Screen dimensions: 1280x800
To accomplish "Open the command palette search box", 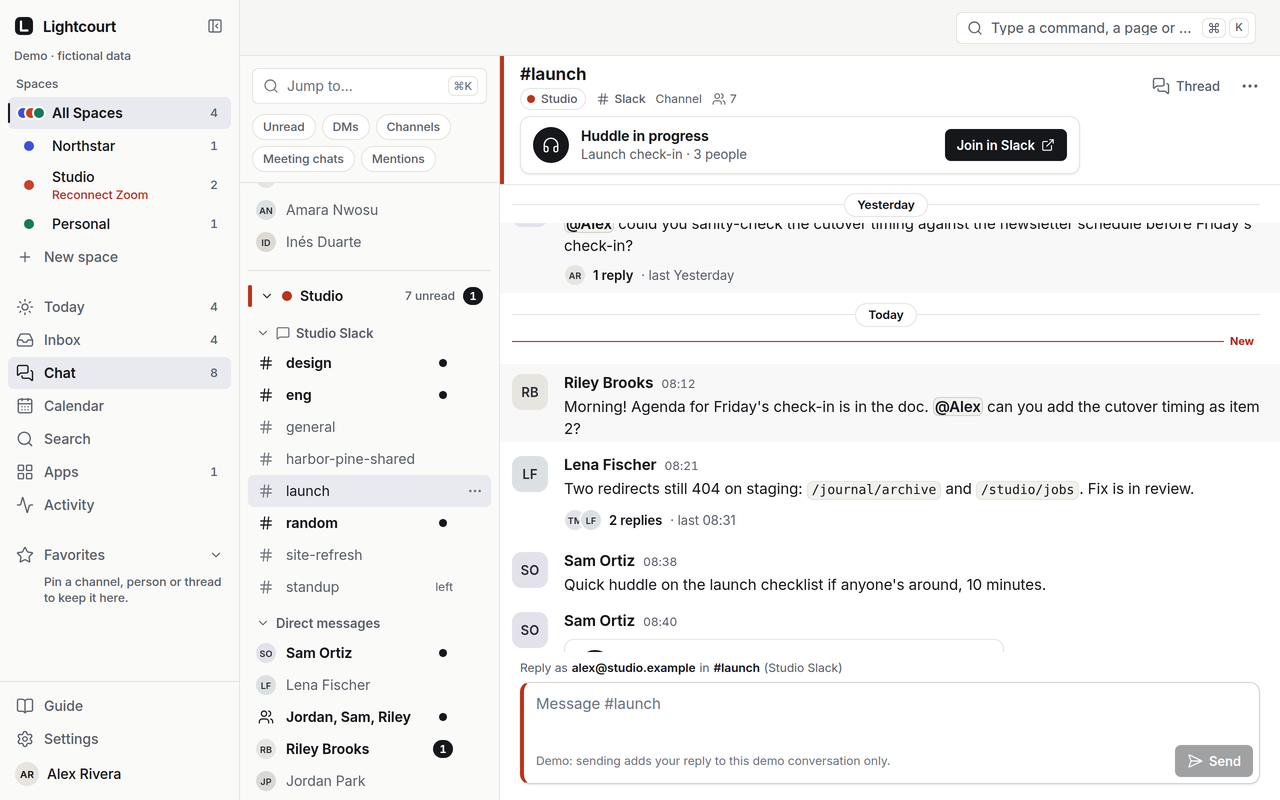I will coord(1105,28).
